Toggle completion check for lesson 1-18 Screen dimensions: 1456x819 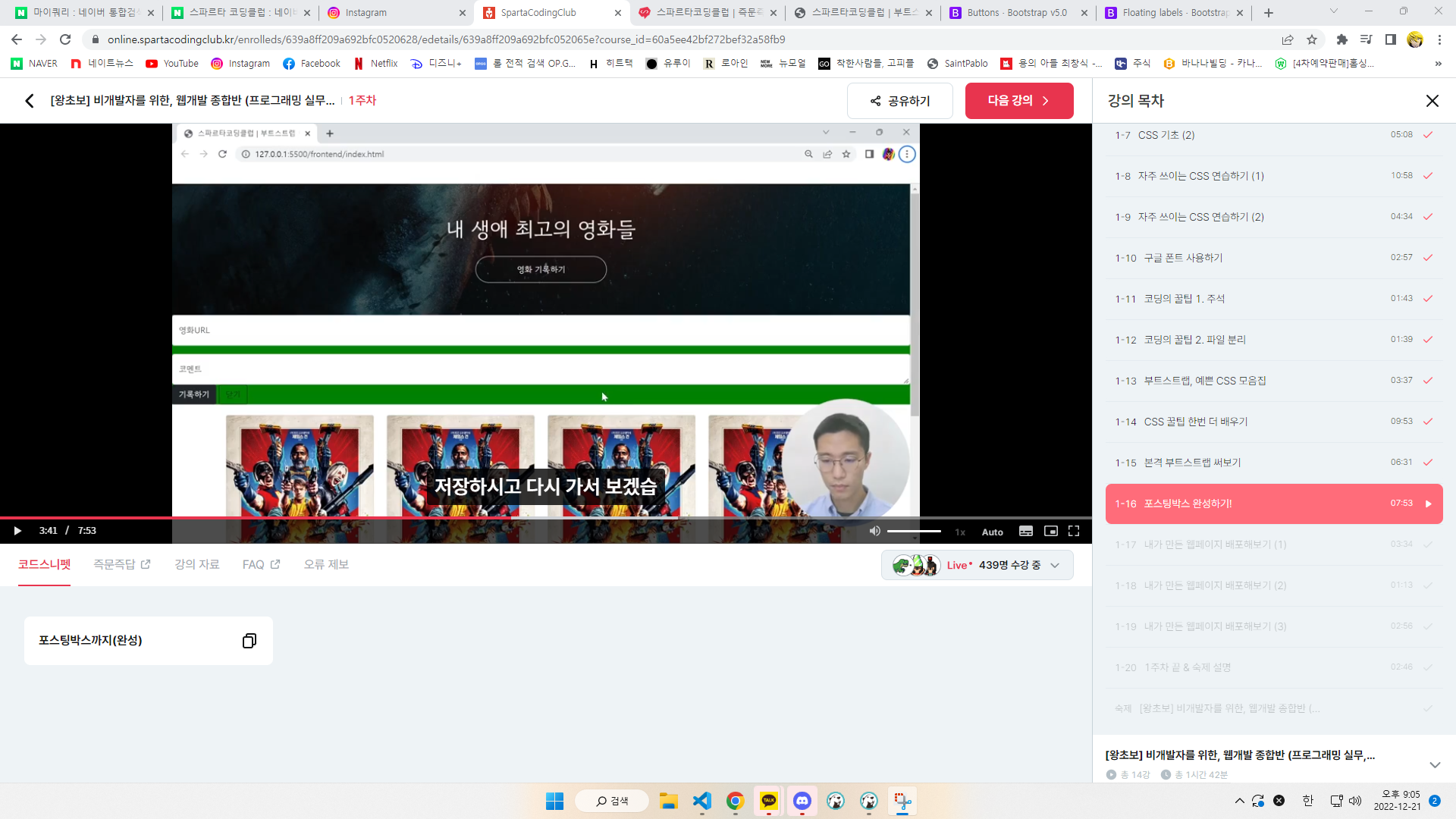click(x=1427, y=585)
